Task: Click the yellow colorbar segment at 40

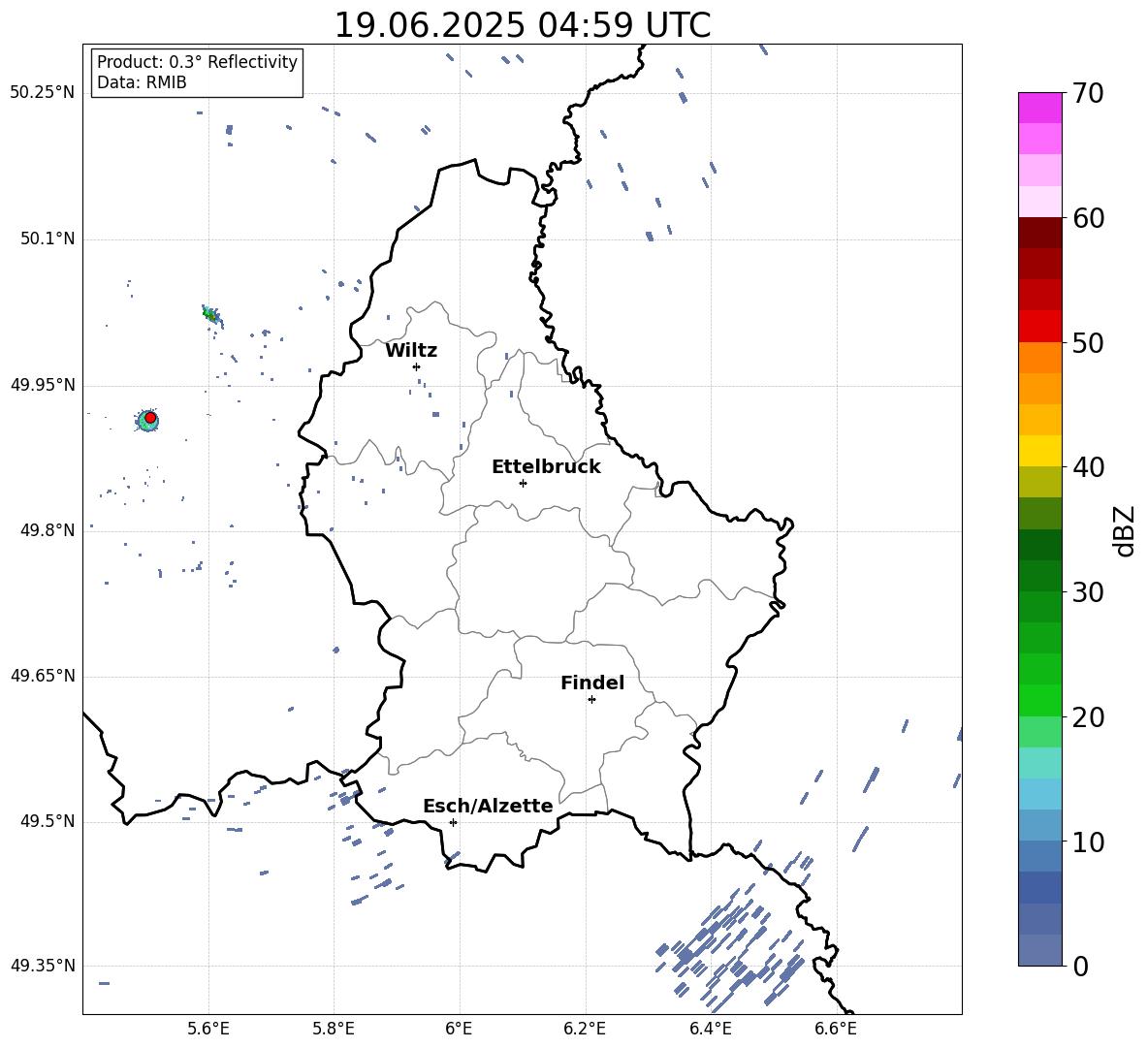Action: coord(1039,451)
